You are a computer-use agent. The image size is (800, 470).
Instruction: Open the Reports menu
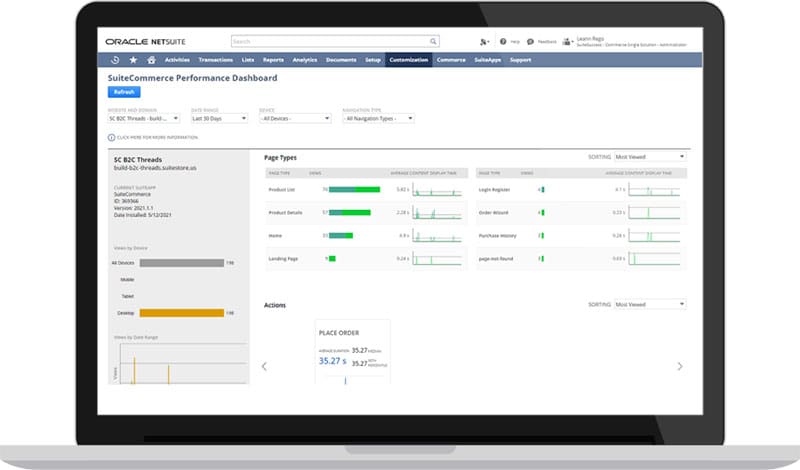click(x=273, y=60)
